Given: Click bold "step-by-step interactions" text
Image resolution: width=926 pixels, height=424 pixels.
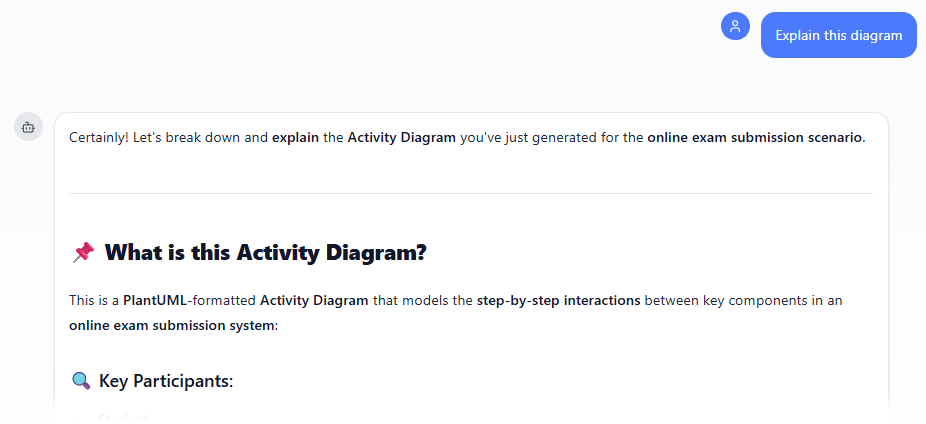Looking at the screenshot, I should pyautogui.click(x=558, y=299).
